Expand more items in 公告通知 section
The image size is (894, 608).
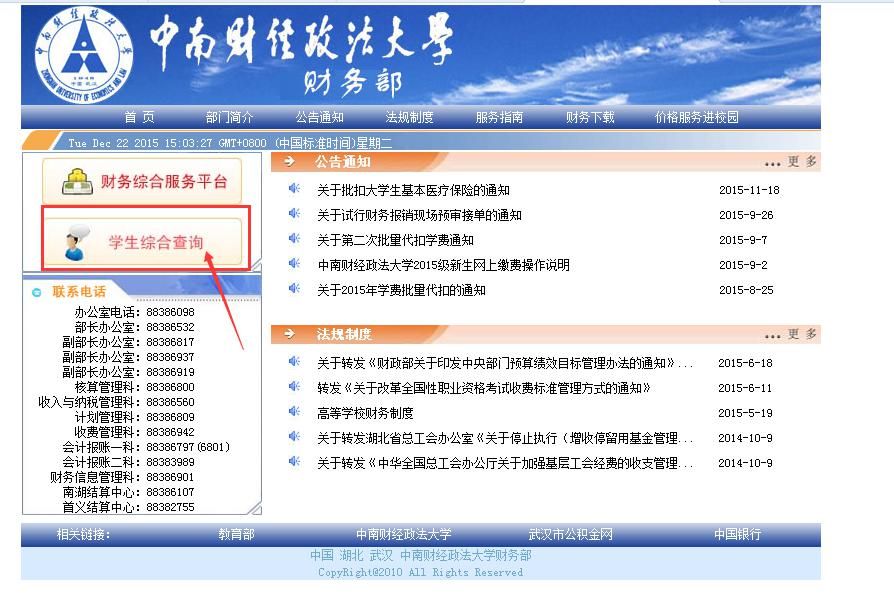pyautogui.click(x=791, y=162)
